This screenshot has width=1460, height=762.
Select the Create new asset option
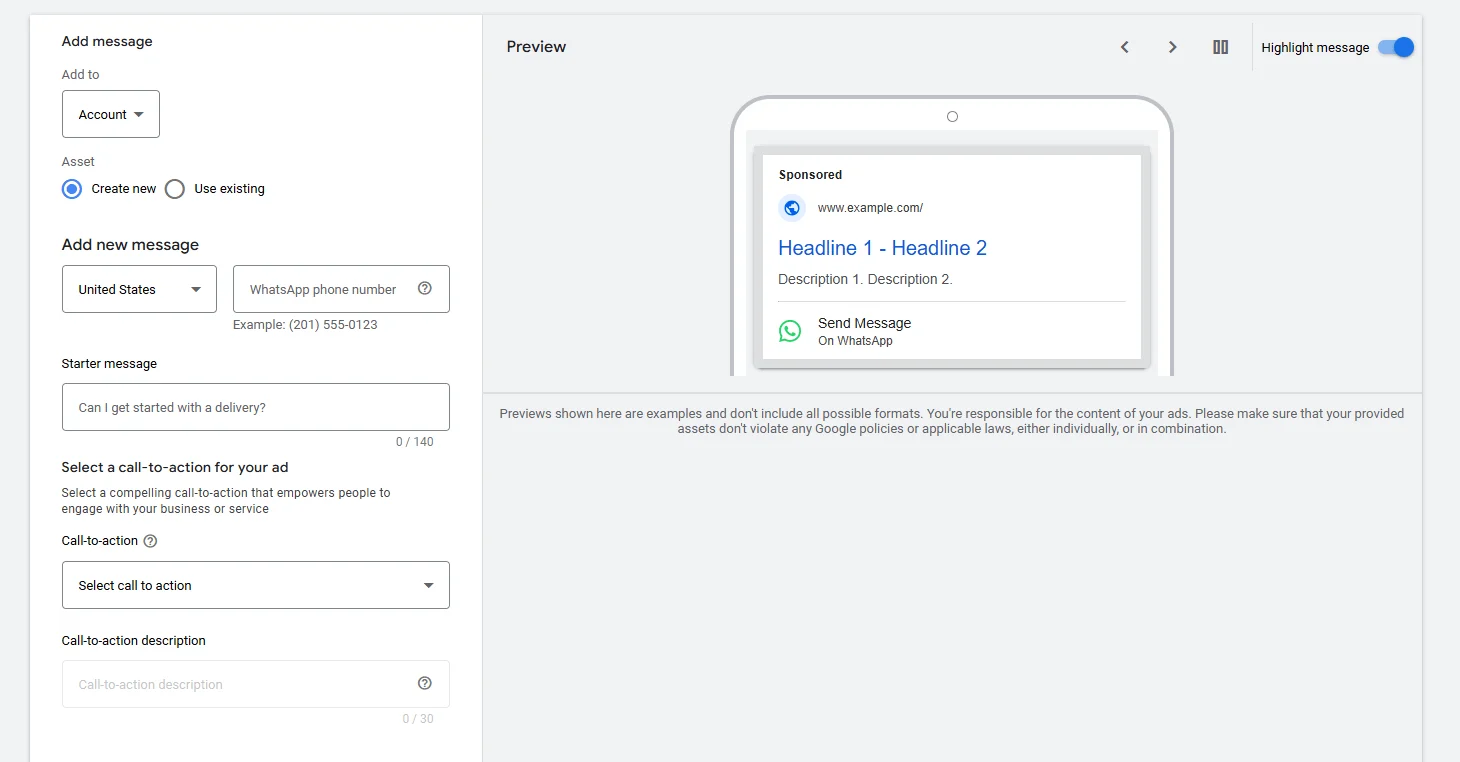tap(71, 188)
